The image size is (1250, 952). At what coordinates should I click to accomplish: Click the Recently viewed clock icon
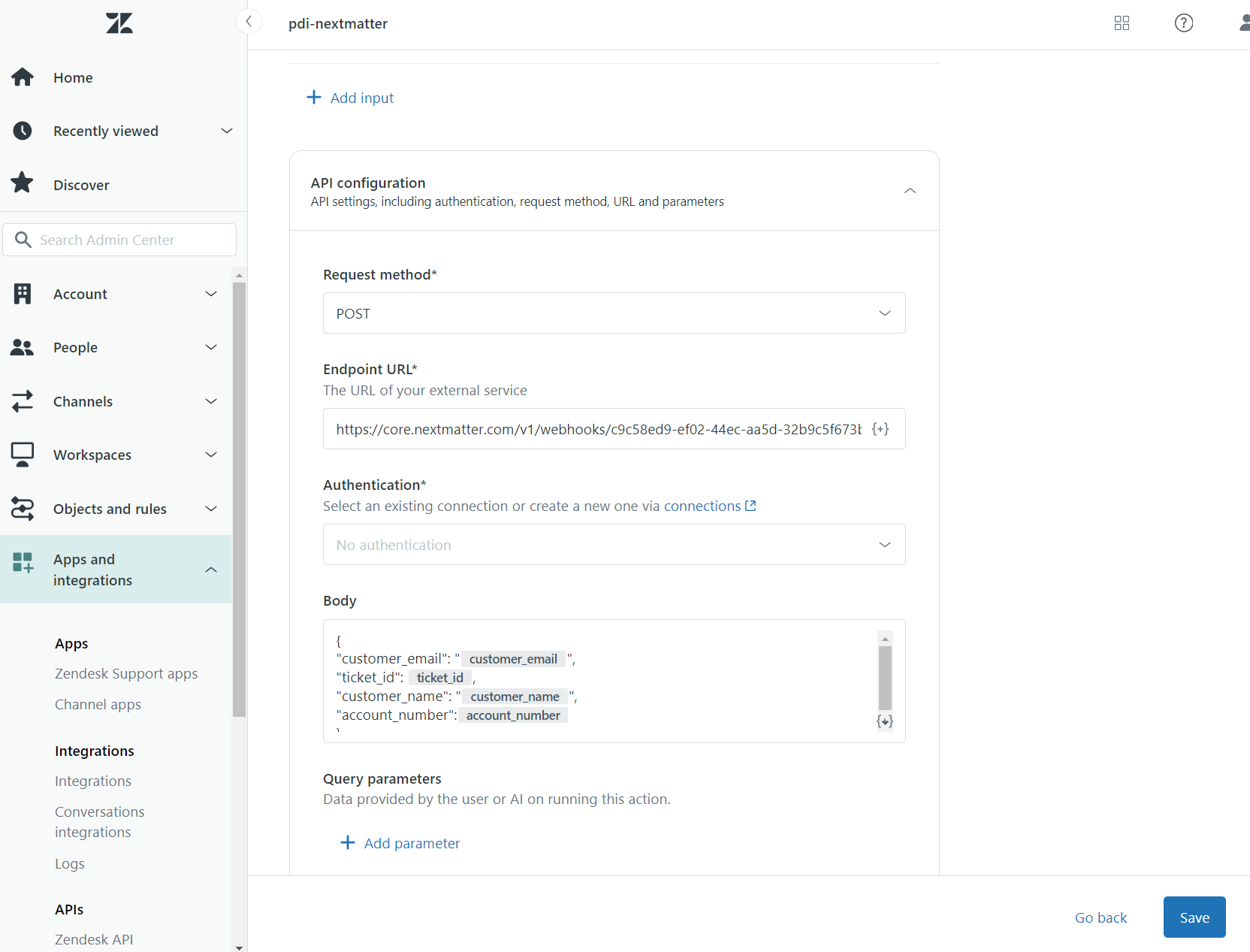point(23,131)
